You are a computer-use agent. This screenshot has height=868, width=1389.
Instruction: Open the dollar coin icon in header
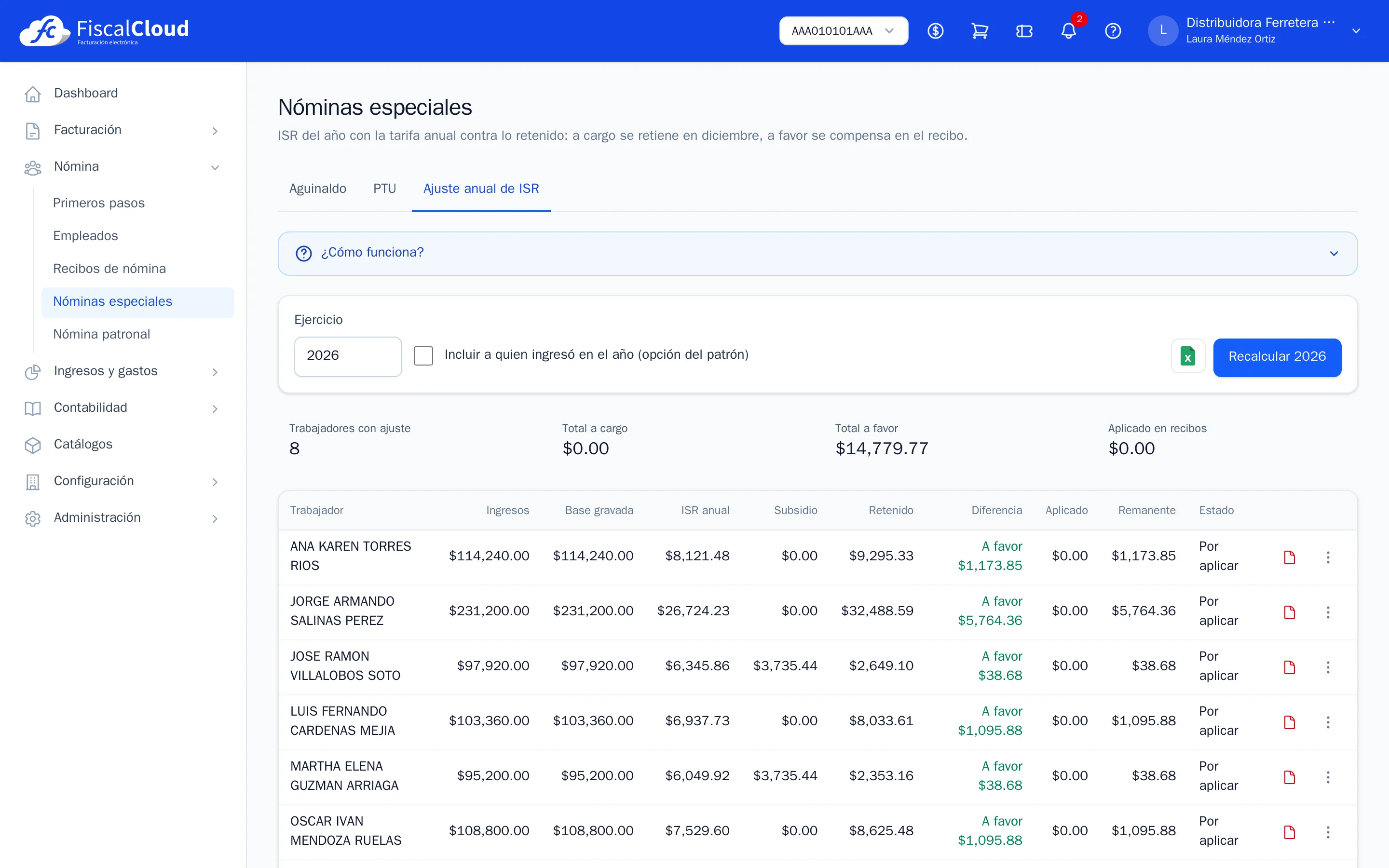point(936,31)
